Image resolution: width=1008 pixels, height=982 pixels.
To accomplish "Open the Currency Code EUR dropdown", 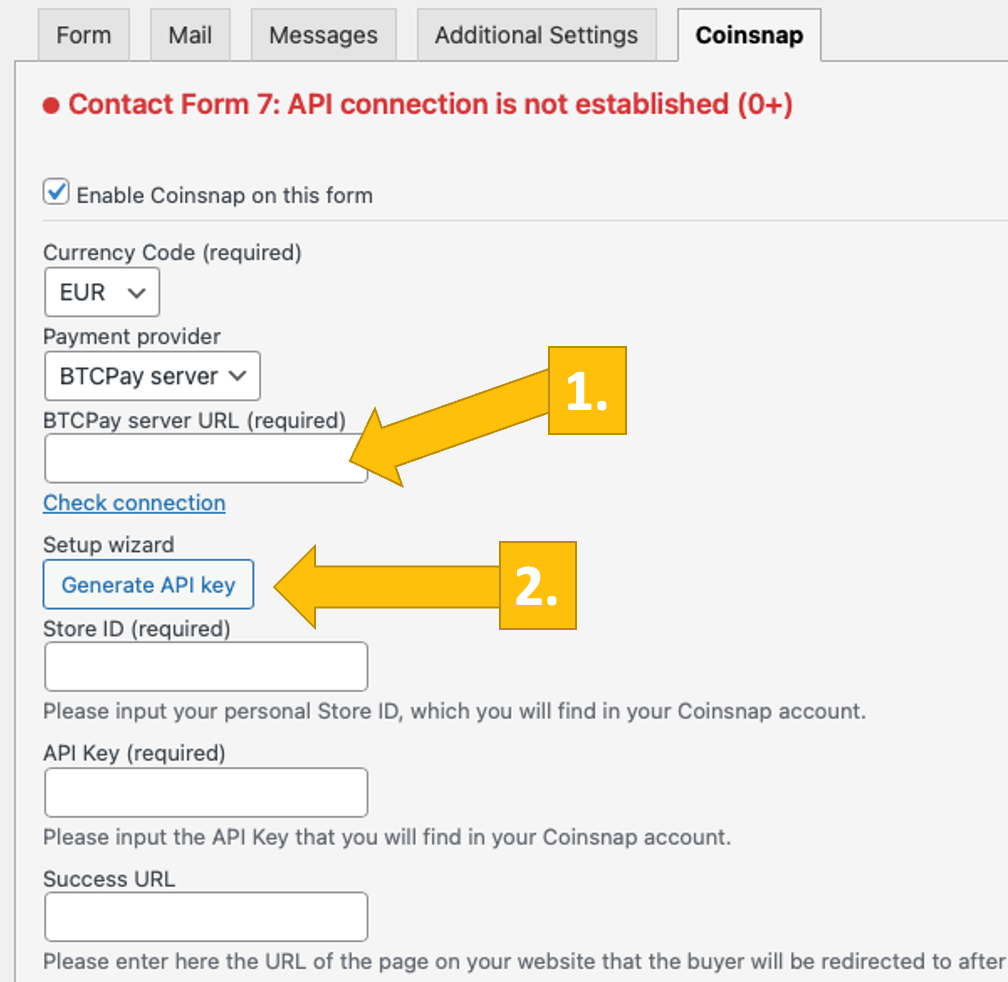I will point(101,293).
